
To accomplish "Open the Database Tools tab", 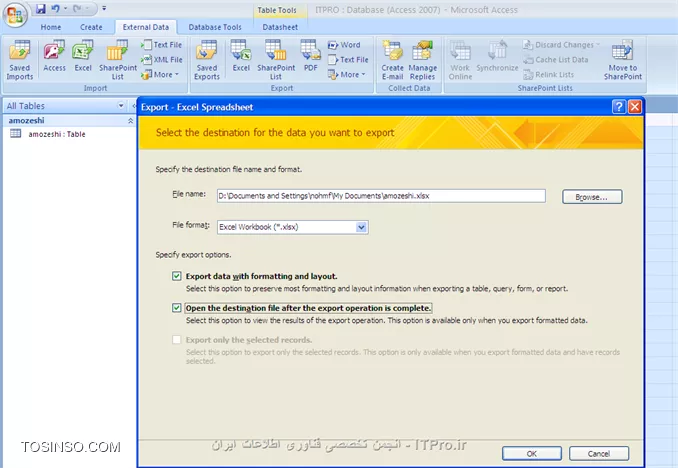I will click(x=215, y=27).
